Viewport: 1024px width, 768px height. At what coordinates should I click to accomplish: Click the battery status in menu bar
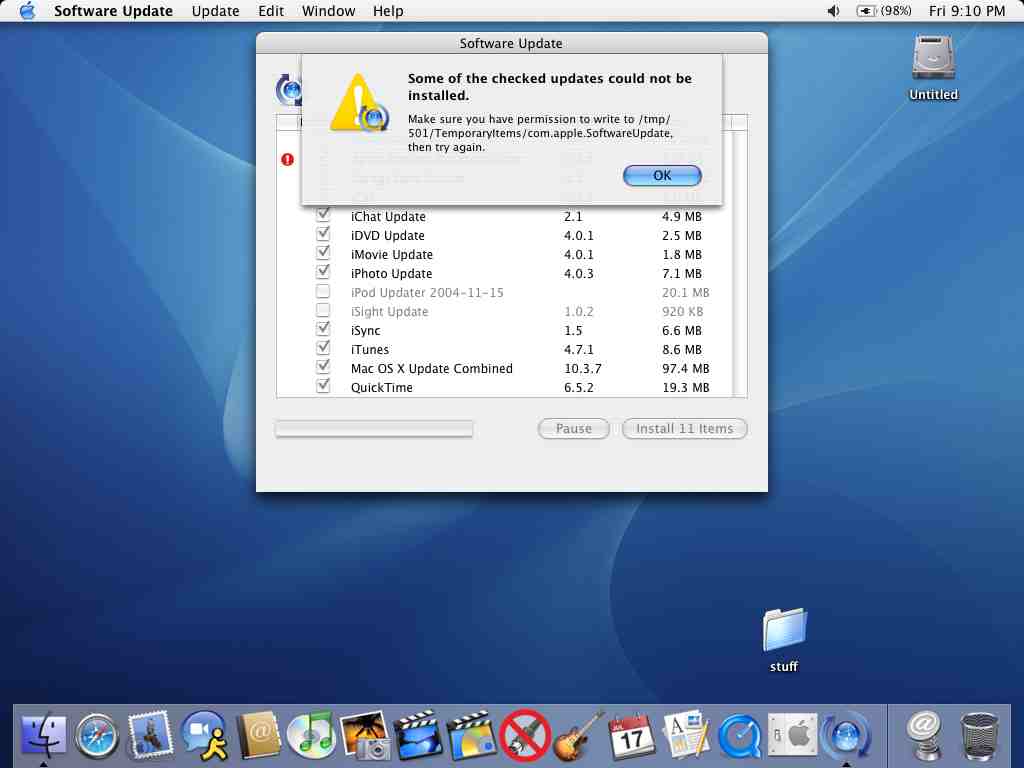tap(884, 11)
